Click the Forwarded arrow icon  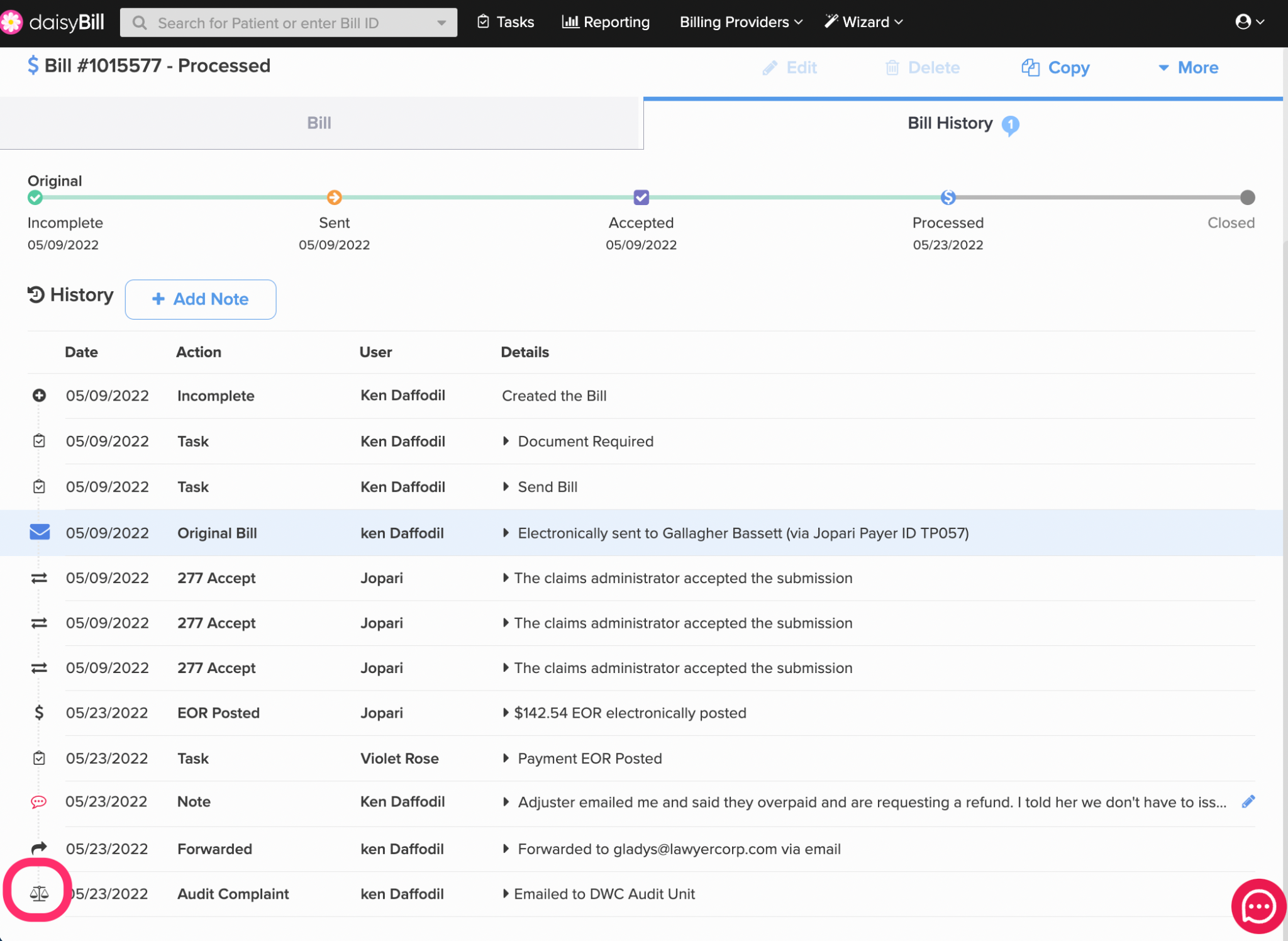click(39, 848)
